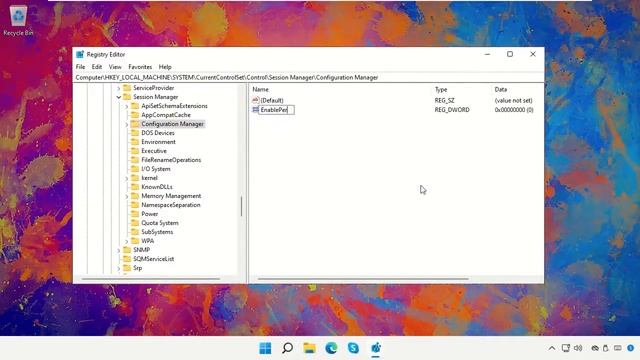The width and height of the screenshot is (640, 360).
Task: Click the DWORD value icon beside EnablePer
Action: pos(256,109)
